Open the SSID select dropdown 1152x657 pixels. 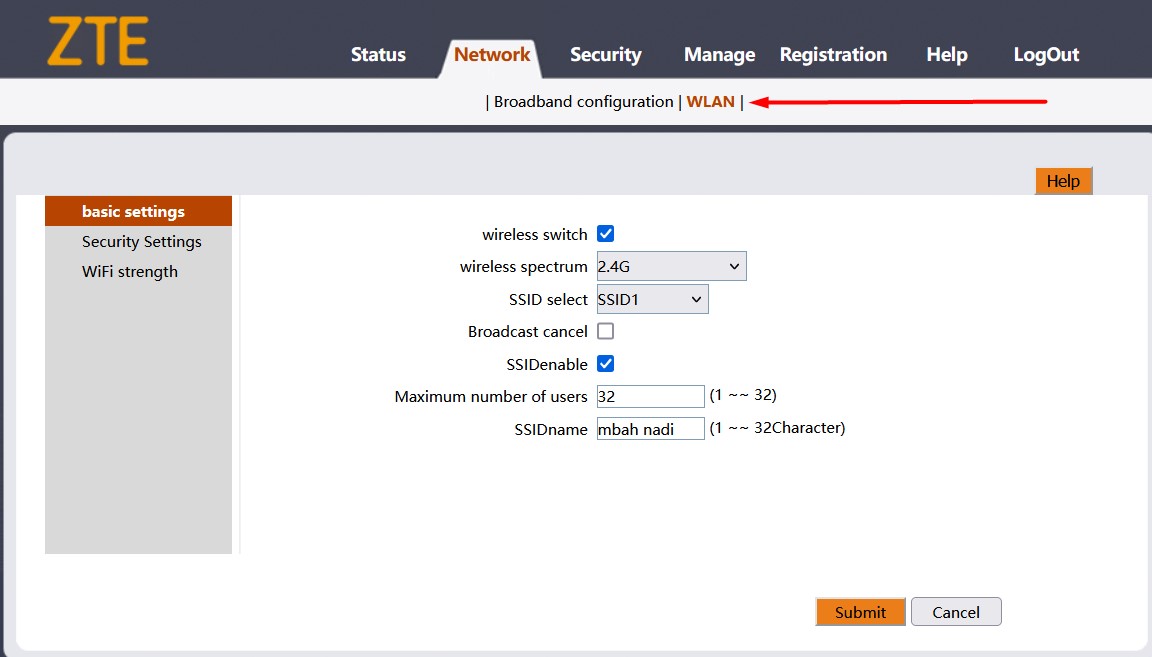[x=652, y=299]
